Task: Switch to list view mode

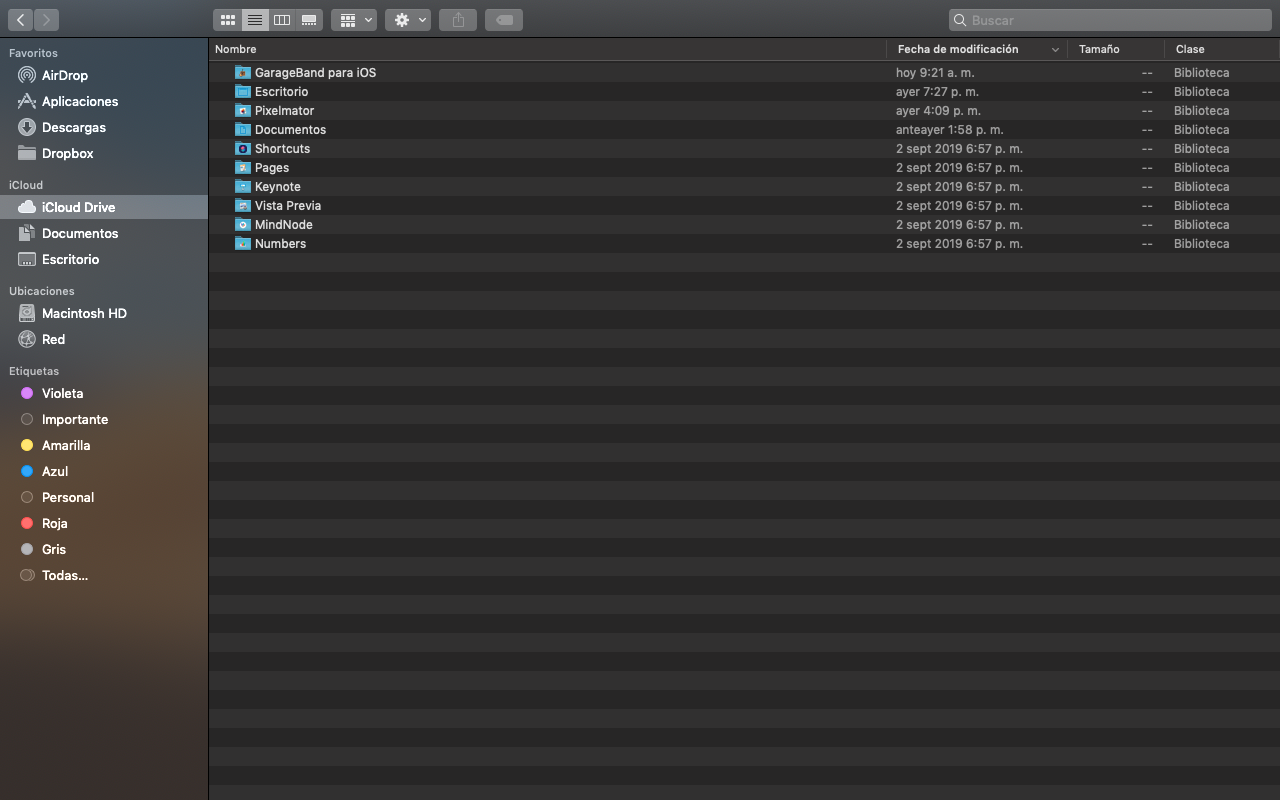Action: click(x=255, y=20)
